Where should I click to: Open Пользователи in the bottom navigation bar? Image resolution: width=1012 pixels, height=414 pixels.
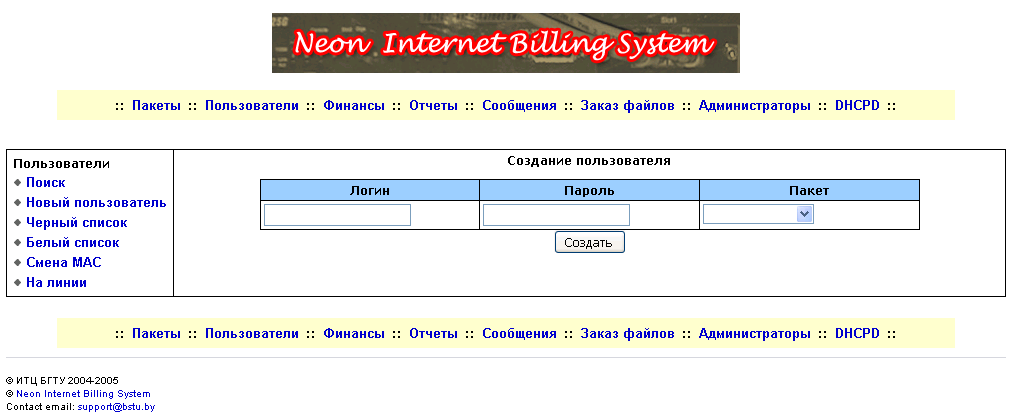pos(252,334)
